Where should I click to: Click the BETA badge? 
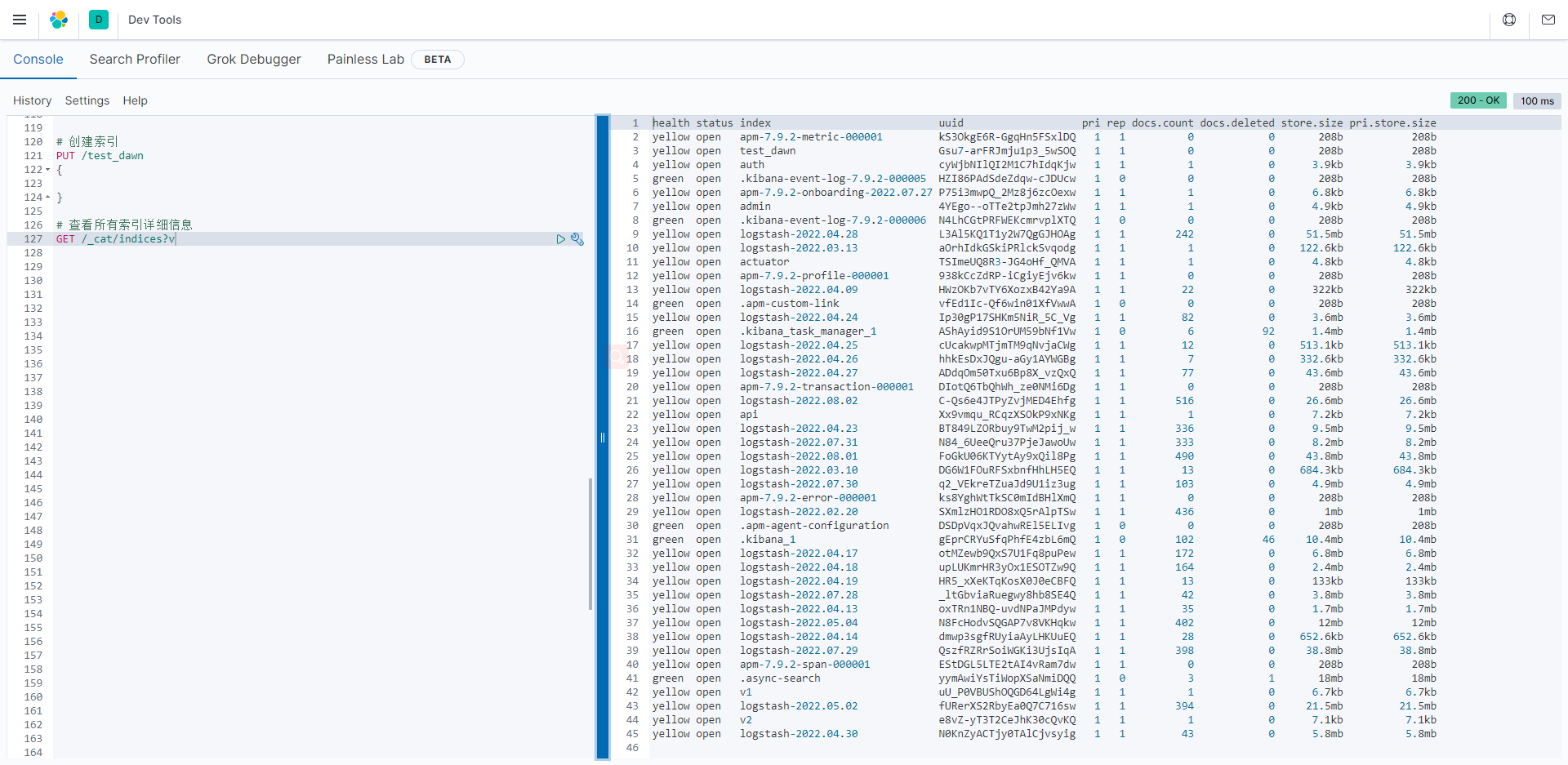[x=438, y=60]
